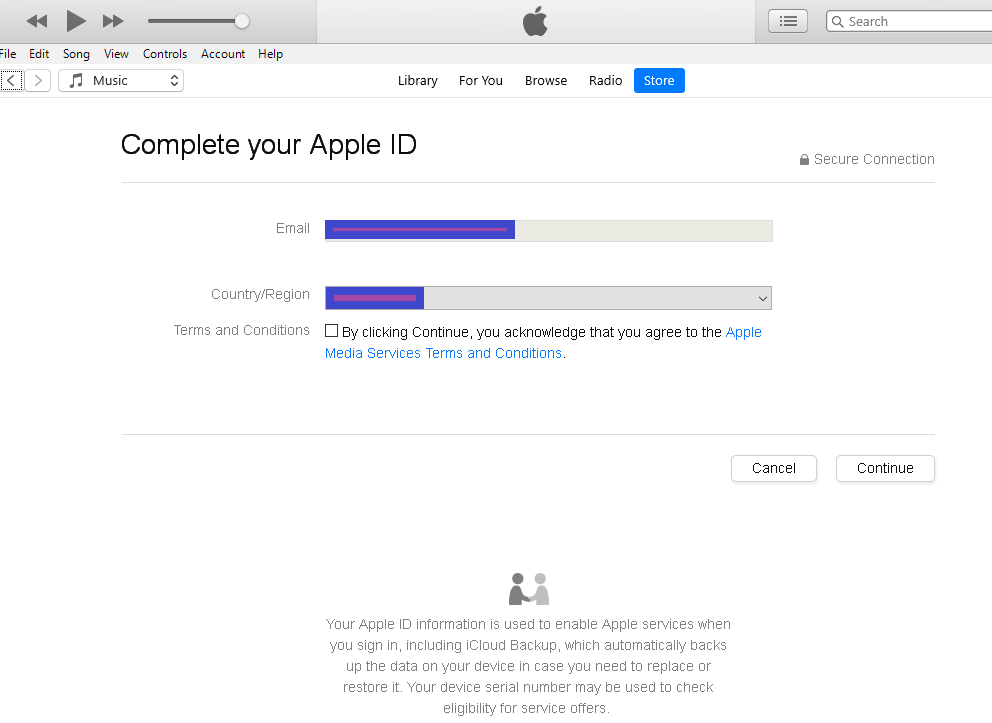Click the Cancel button
992x723 pixels.
click(x=774, y=468)
